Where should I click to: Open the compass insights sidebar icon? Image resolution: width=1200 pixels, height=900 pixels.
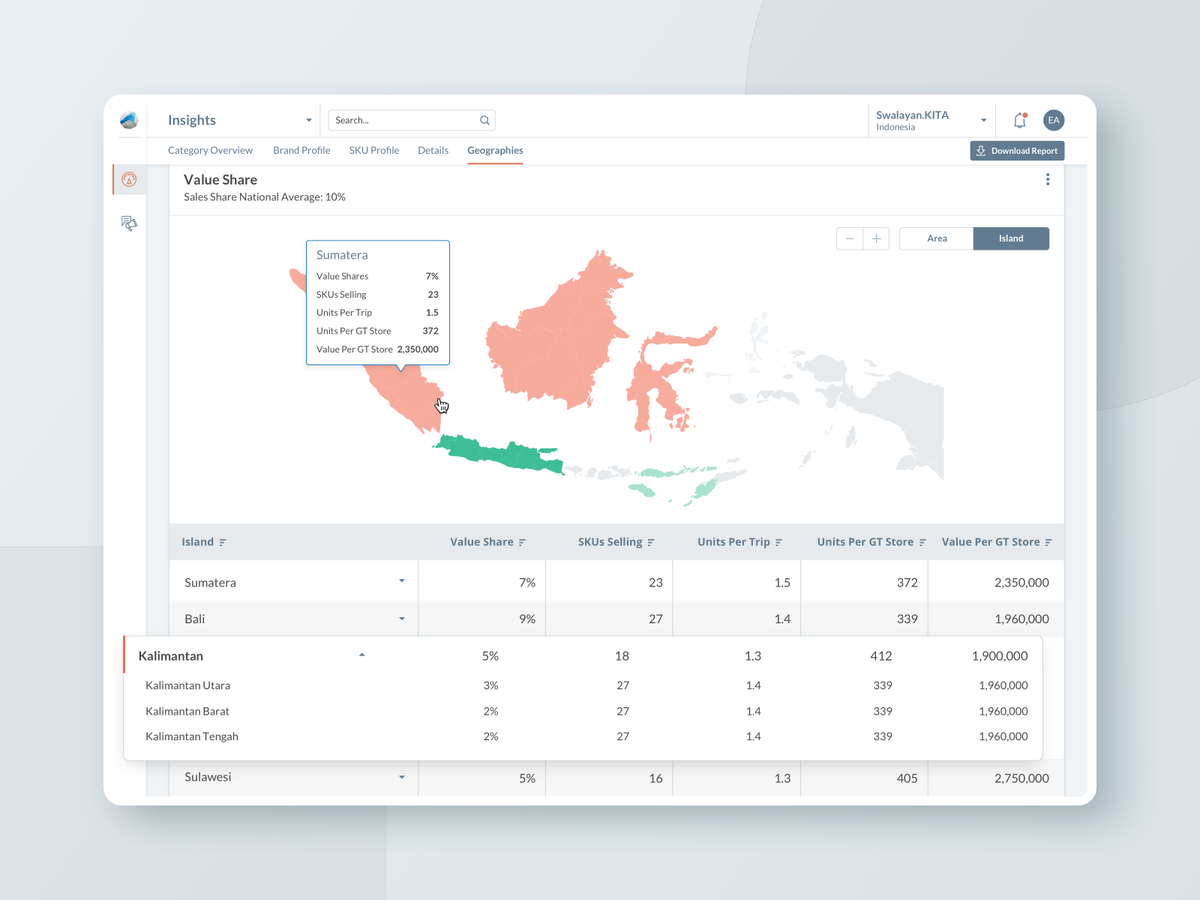coord(129,180)
